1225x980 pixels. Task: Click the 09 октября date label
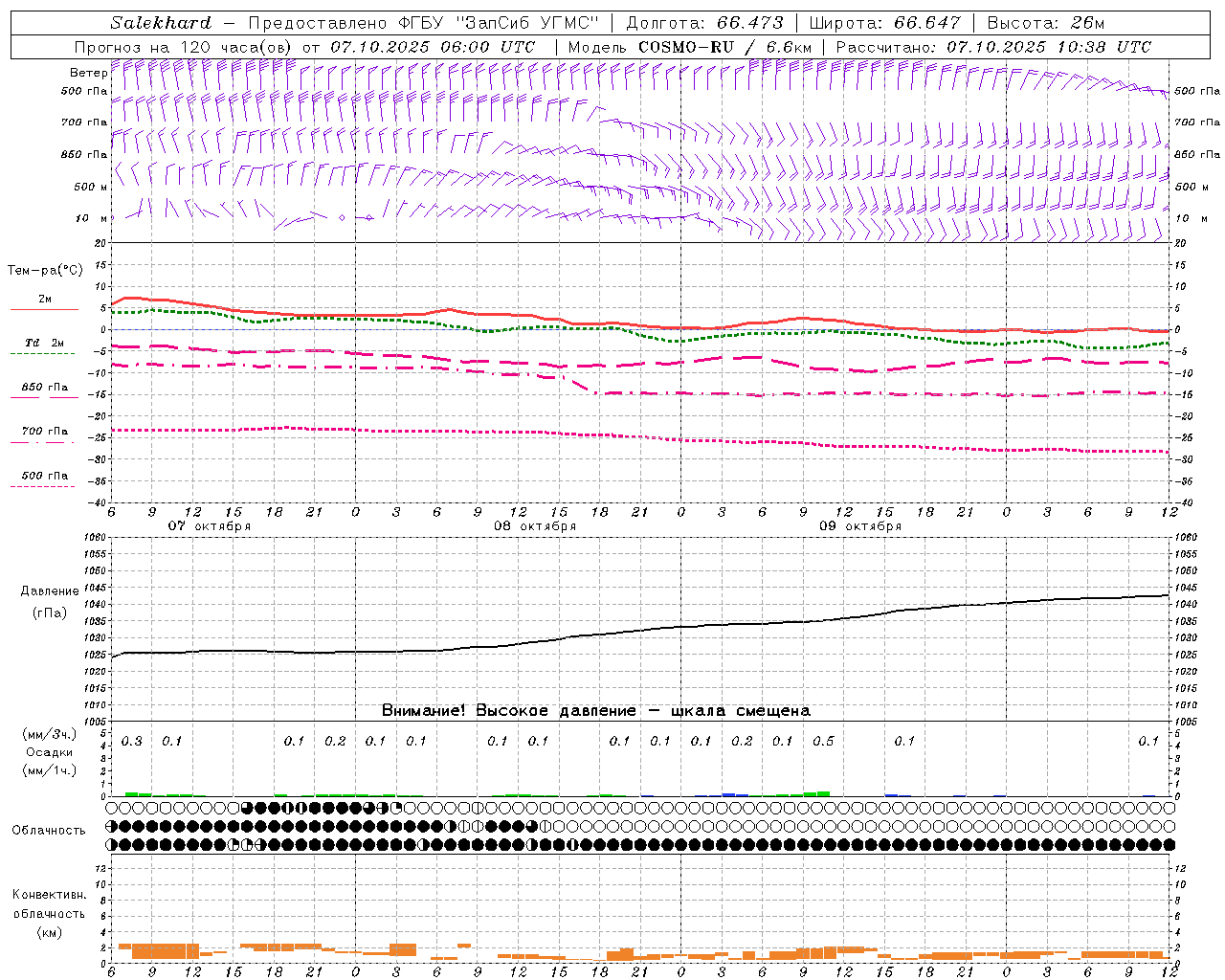[x=860, y=526]
